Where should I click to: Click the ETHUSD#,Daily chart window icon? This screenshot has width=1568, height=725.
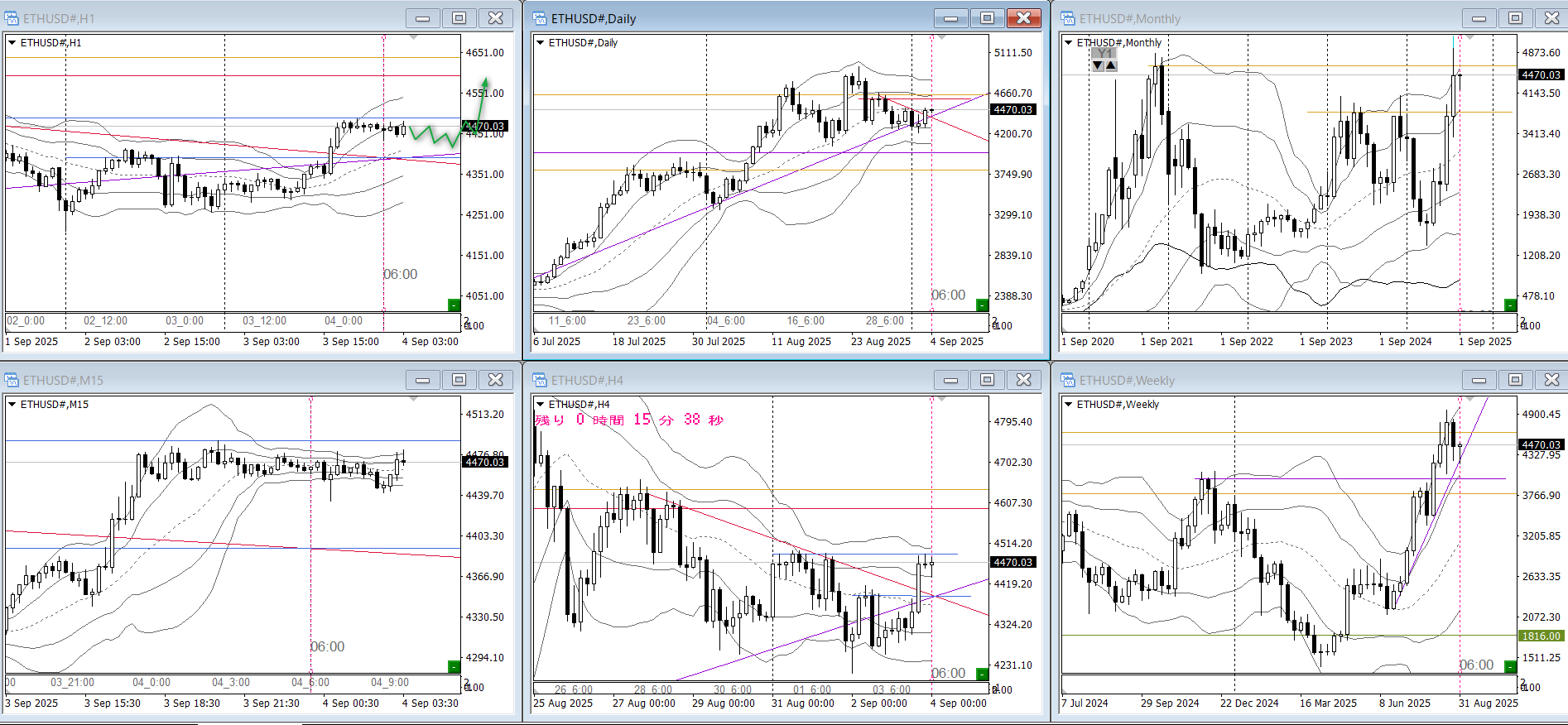(x=540, y=18)
